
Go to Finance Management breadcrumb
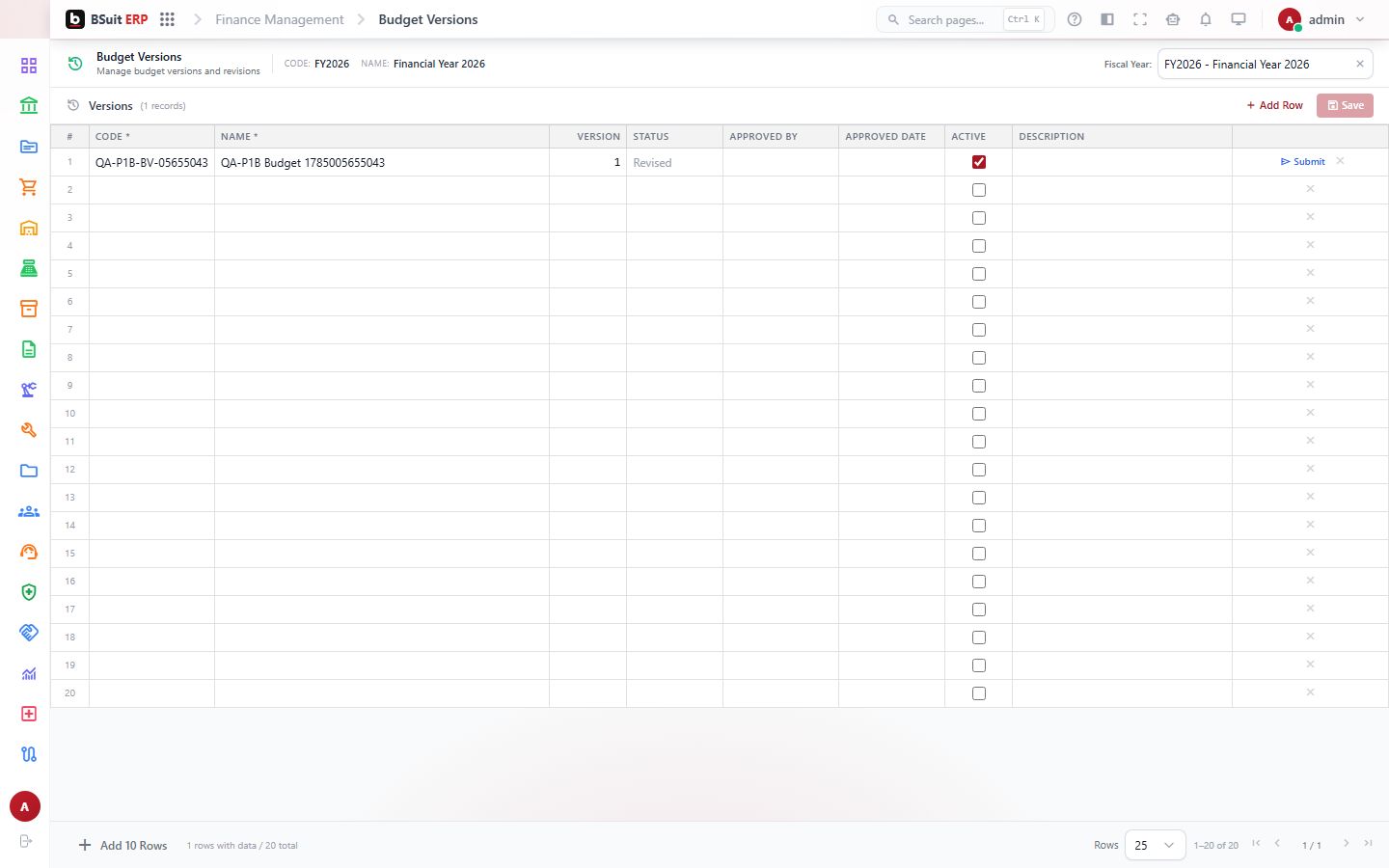(279, 19)
